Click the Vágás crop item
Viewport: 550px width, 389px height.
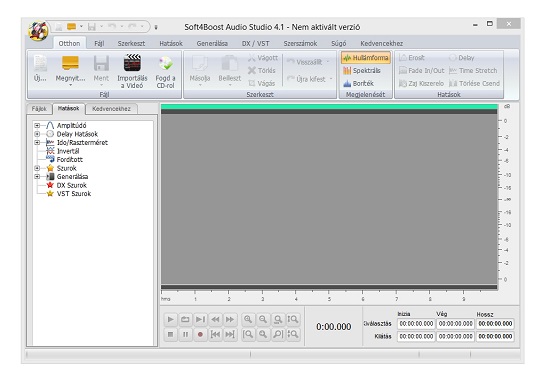(x=262, y=83)
